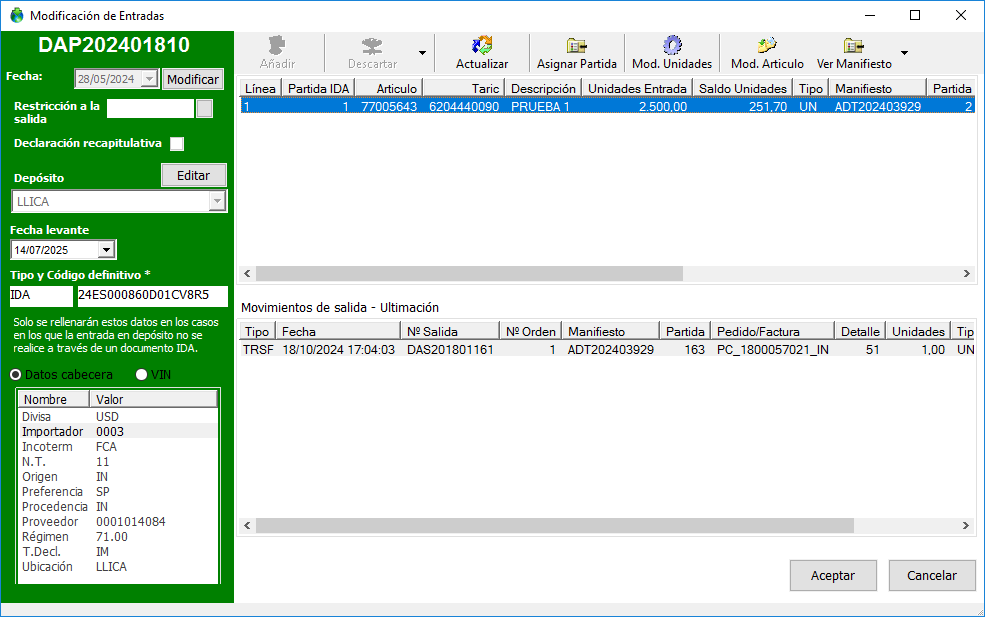
Task: Click the Restricción a la salida field
Action: click(150, 109)
